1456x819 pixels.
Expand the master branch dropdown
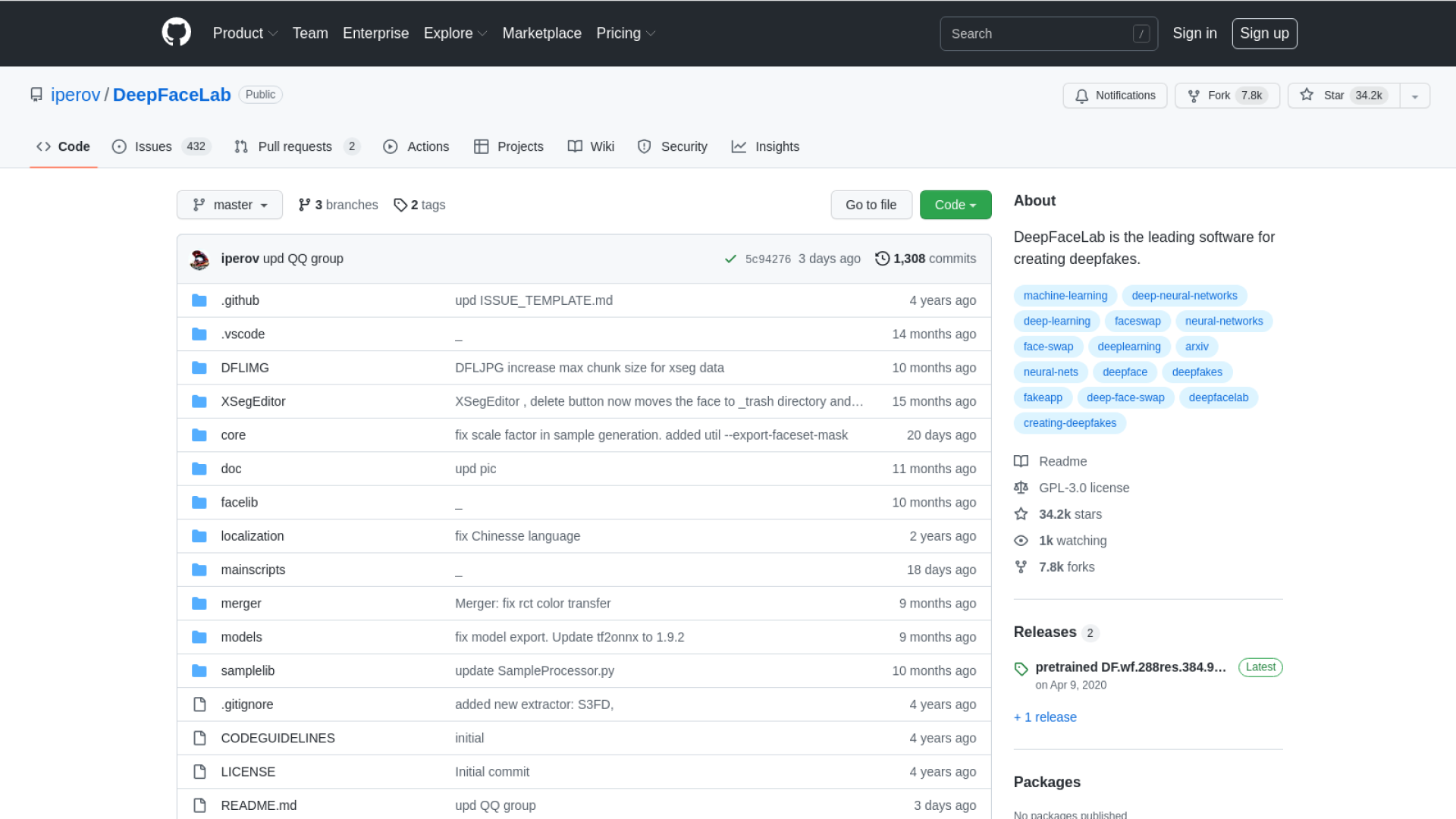[x=229, y=205]
